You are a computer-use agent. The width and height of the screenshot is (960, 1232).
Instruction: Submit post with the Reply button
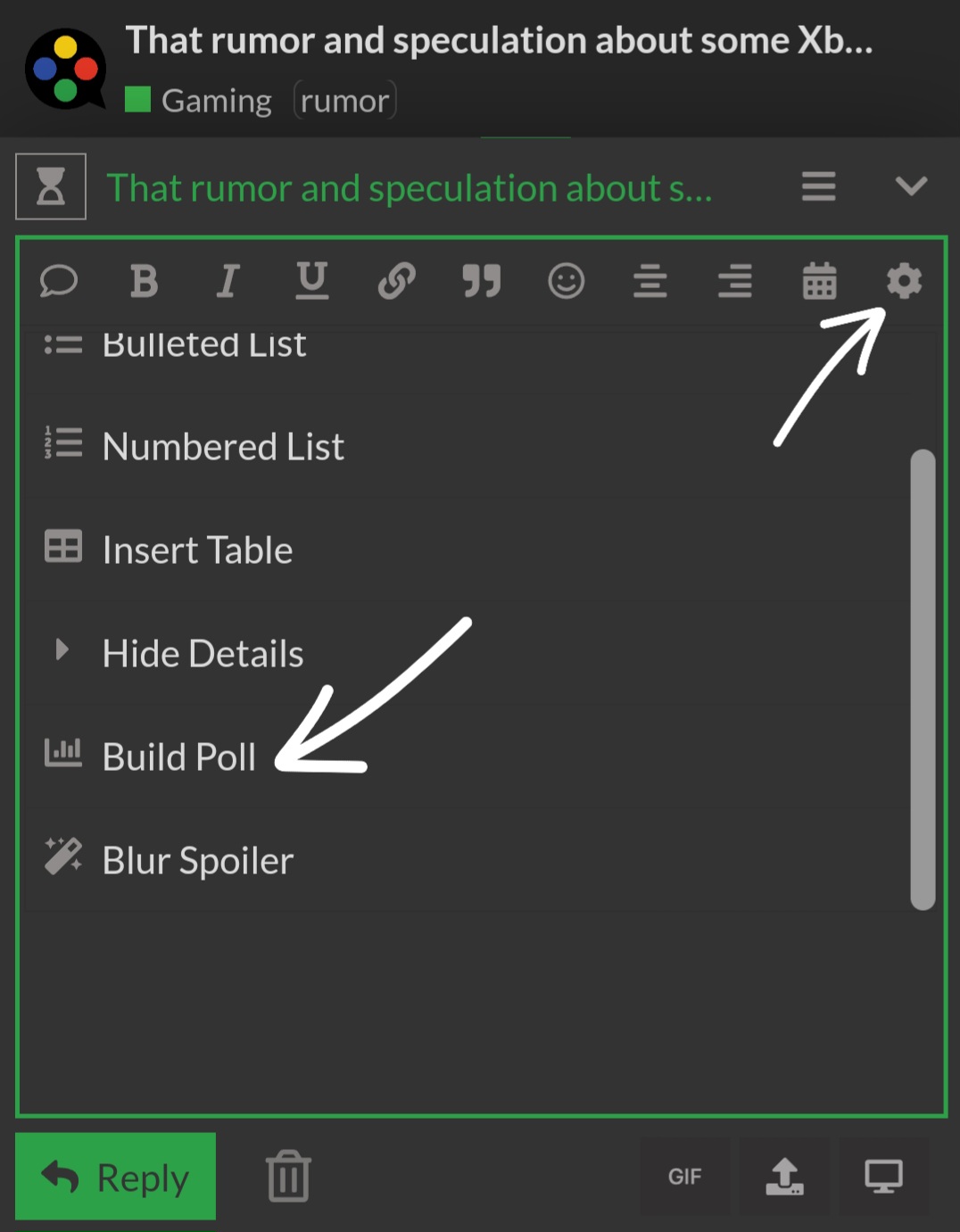(115, 1177)
